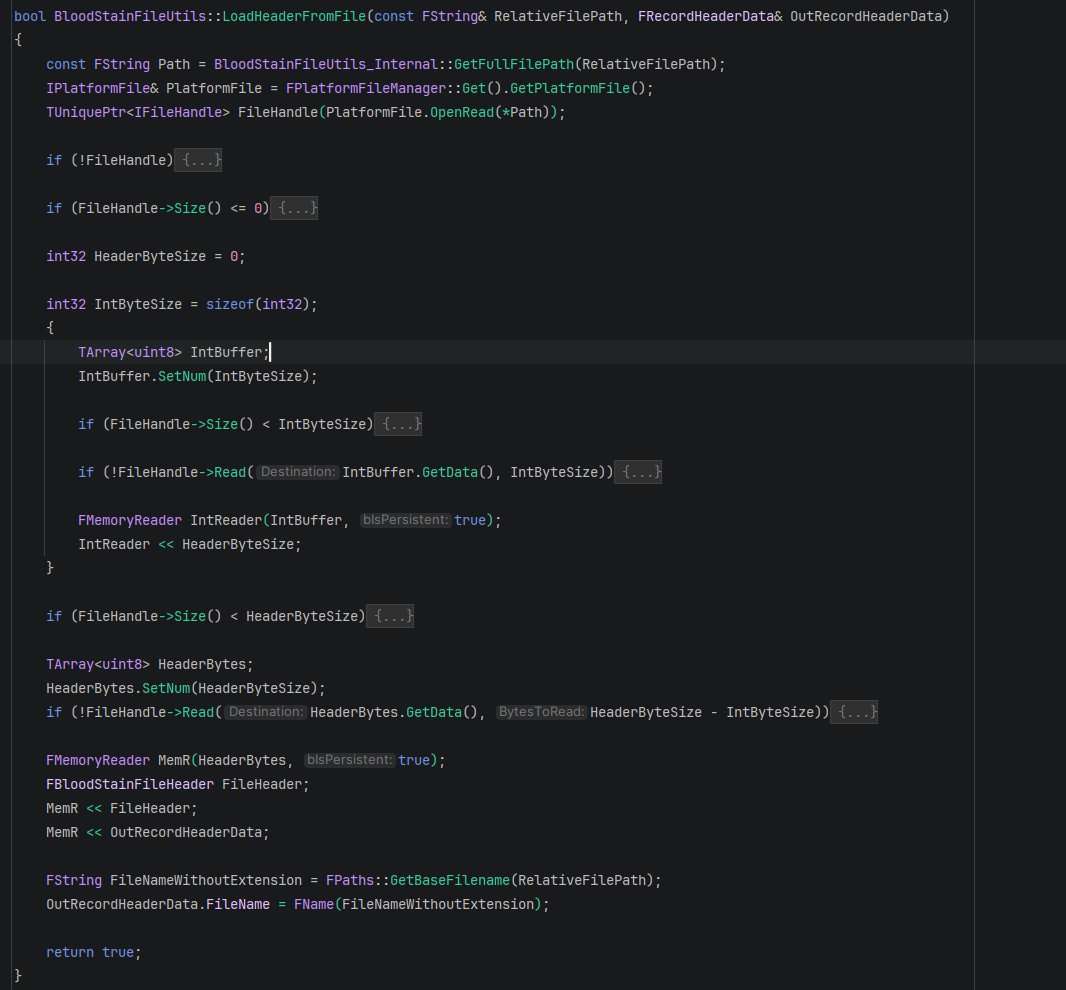Click the LoadHeaderFromFile function name

[294, 16]
